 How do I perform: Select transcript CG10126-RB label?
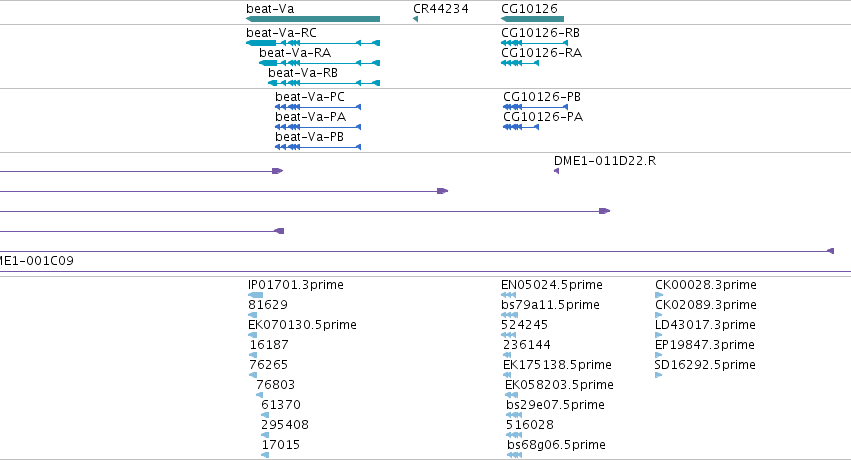(540, 33)
